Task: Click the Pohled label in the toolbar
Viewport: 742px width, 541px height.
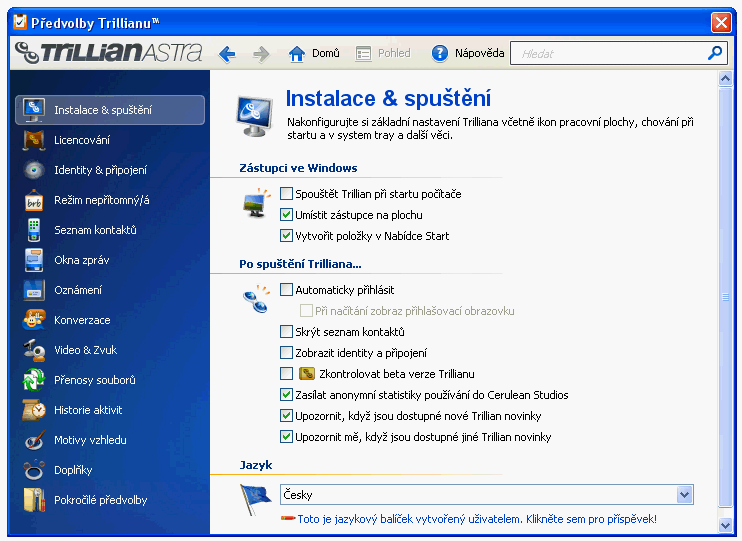Action: tap(394, 53)
